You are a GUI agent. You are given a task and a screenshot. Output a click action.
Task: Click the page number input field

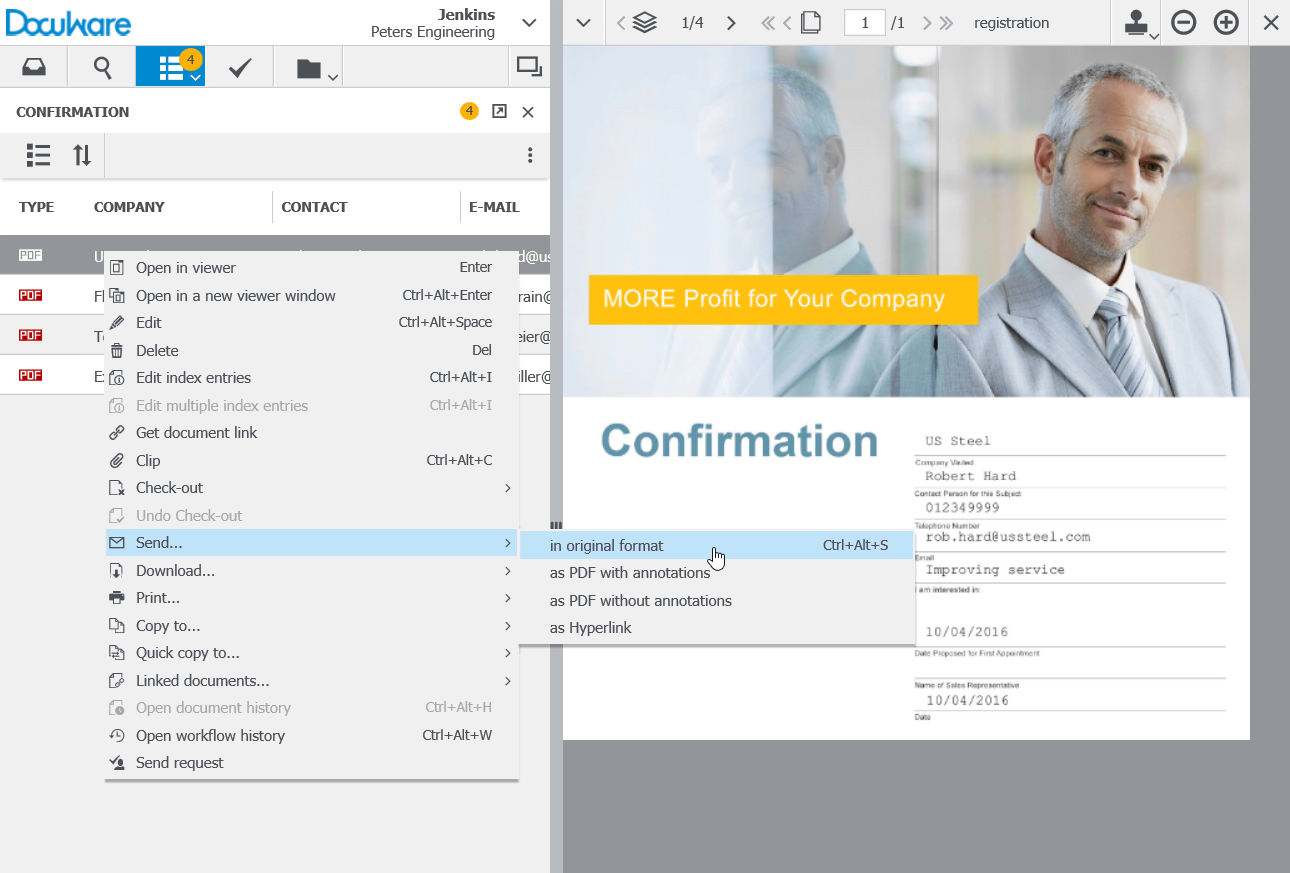[x=864, y=21]
